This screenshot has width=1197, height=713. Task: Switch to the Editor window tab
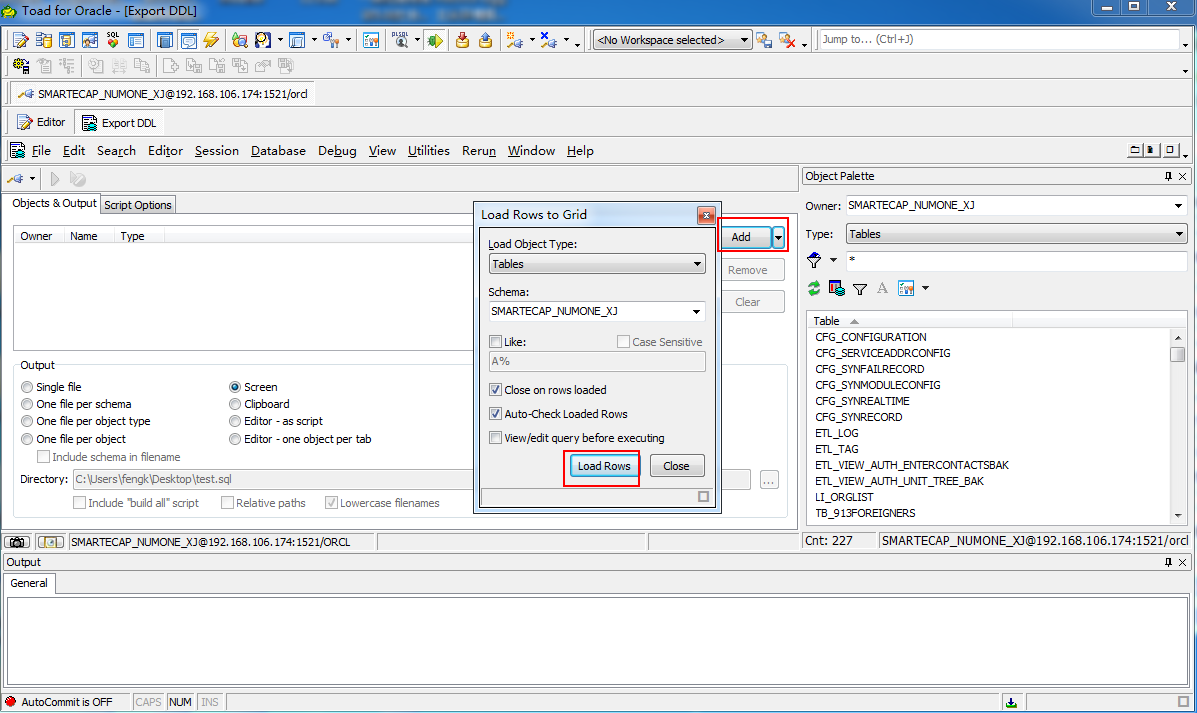(42, 122)
